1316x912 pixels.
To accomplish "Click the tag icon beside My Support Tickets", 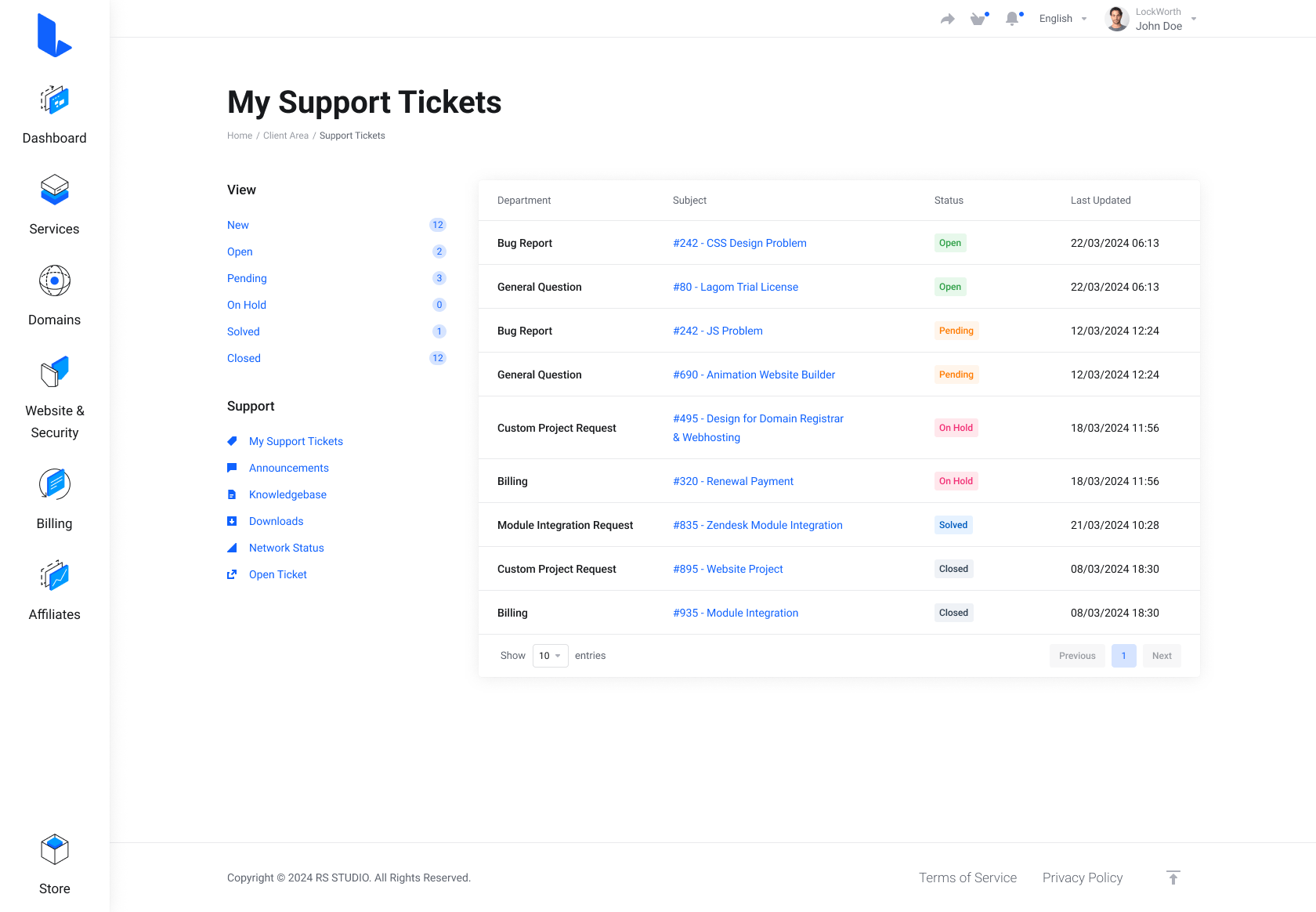I will 232,441.
